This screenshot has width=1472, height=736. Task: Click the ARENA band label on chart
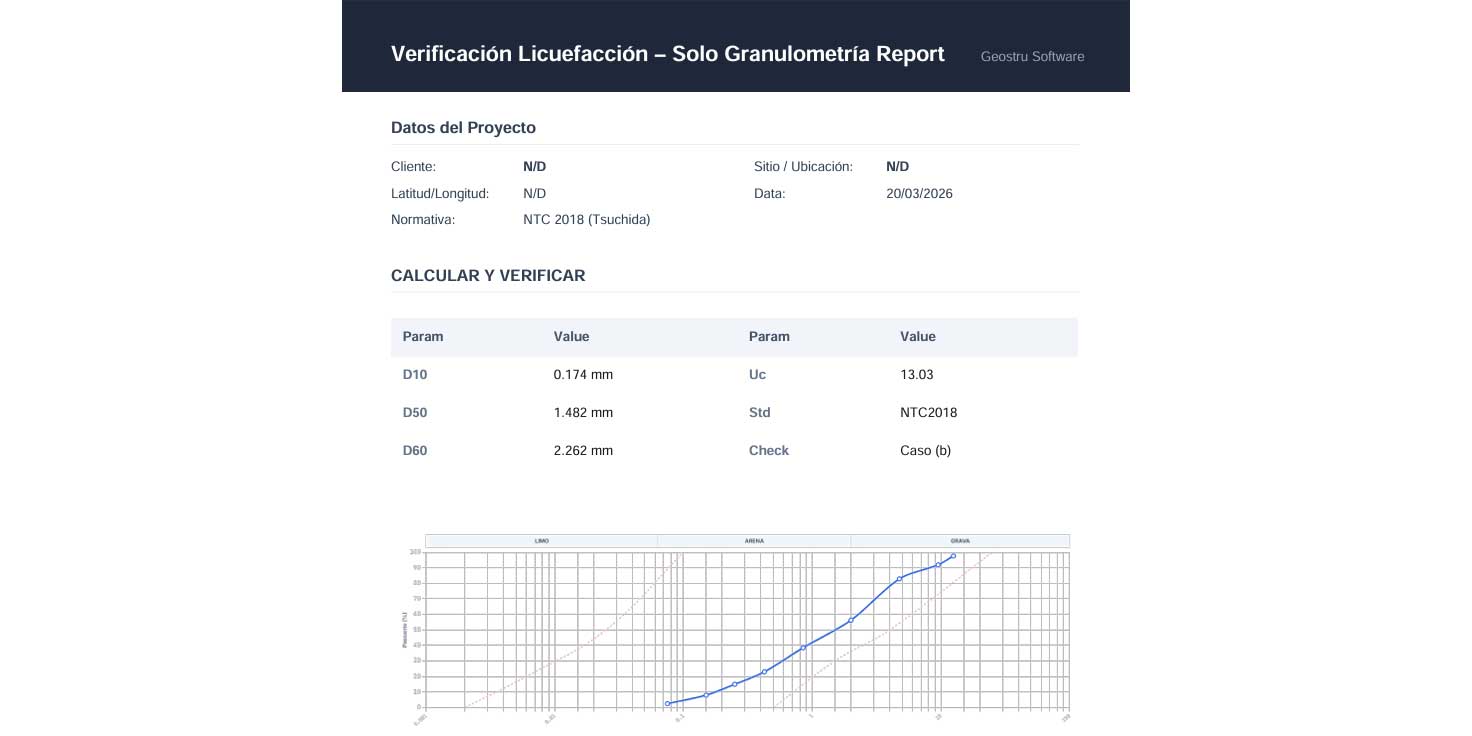(x=754, y=541)
